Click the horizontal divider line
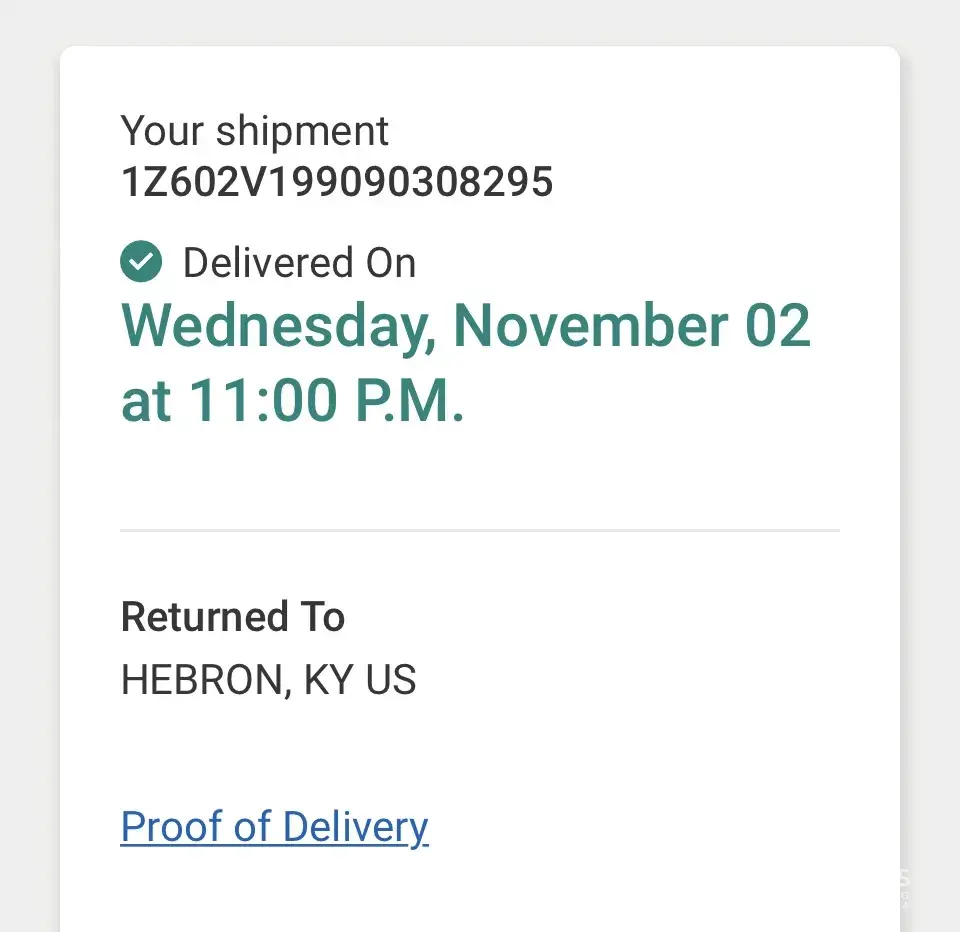 point(480,529)
